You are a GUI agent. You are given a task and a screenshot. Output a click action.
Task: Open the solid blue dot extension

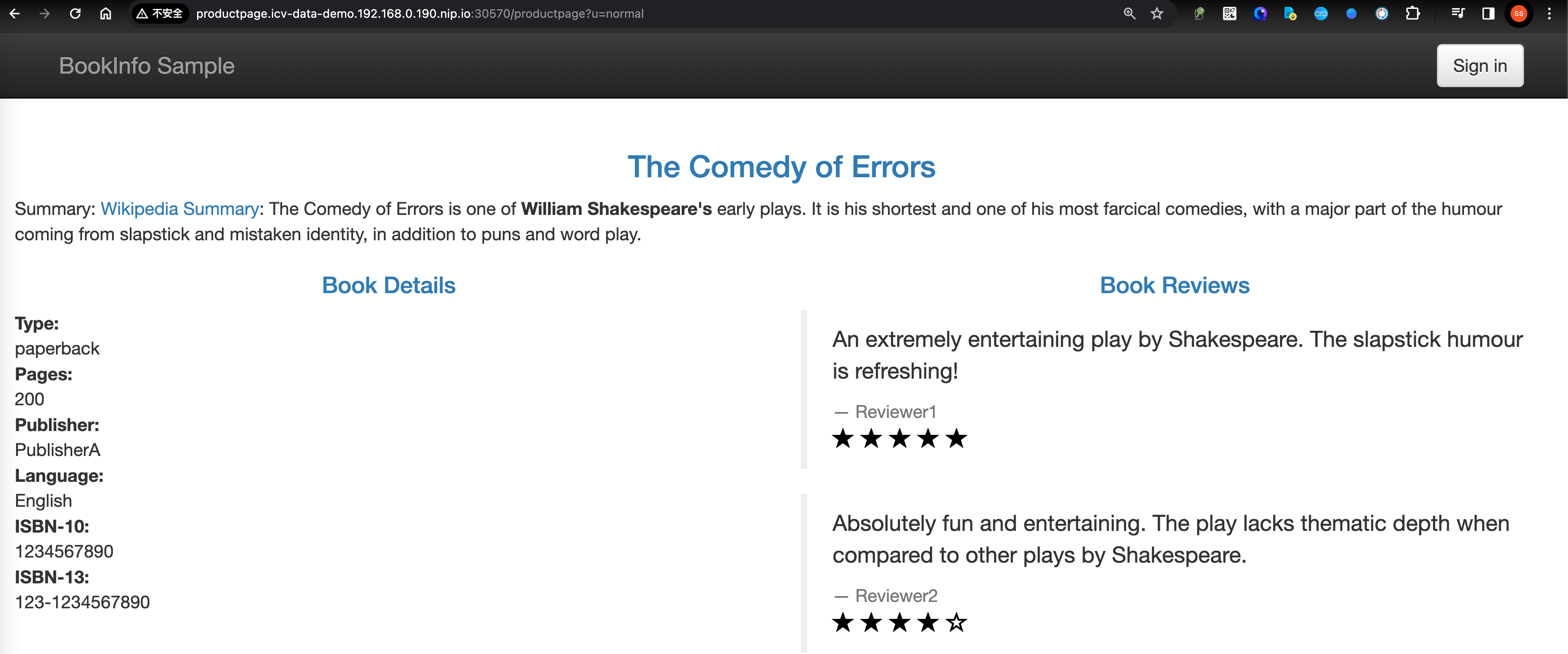click(1351, 14)
